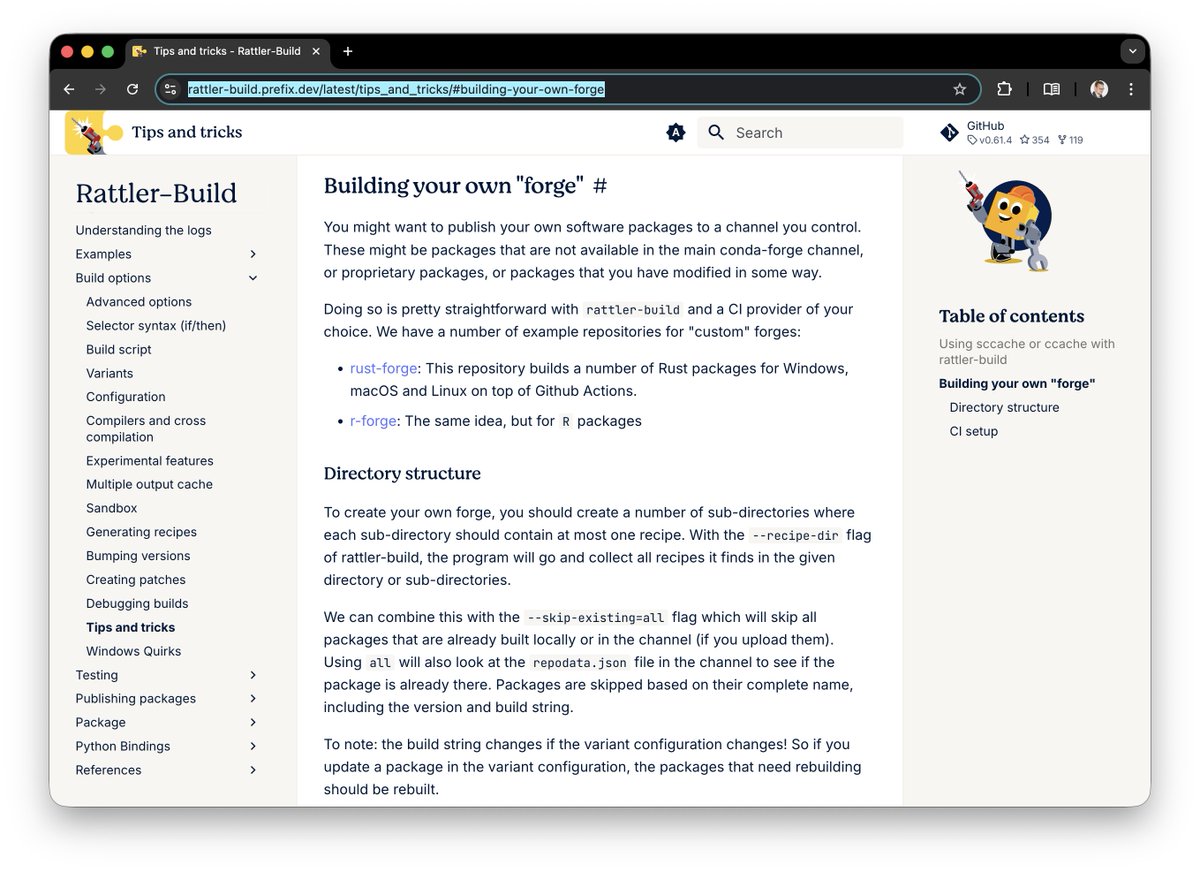
Task: Close the Tips and tricks browser tab
Action: (314, 51)
